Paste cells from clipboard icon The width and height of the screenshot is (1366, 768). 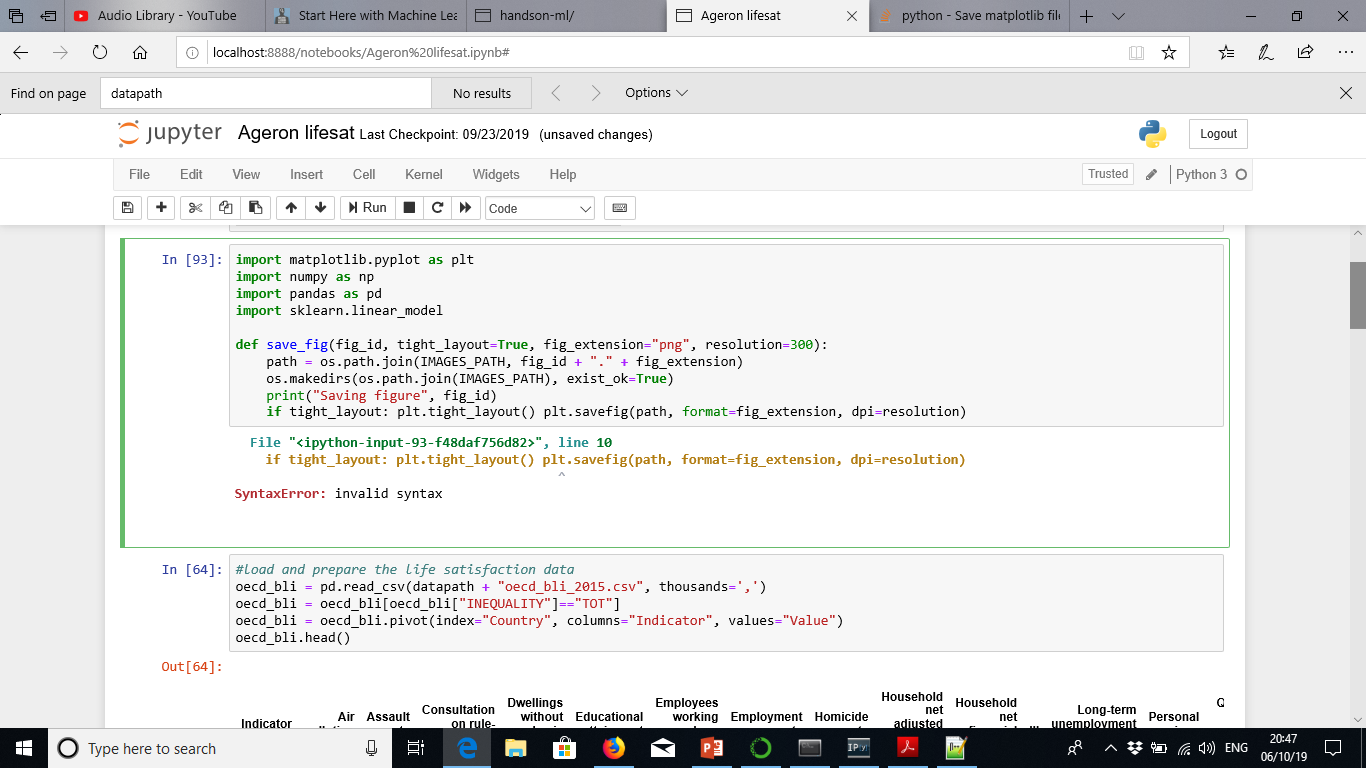click(x=256, y=208)
